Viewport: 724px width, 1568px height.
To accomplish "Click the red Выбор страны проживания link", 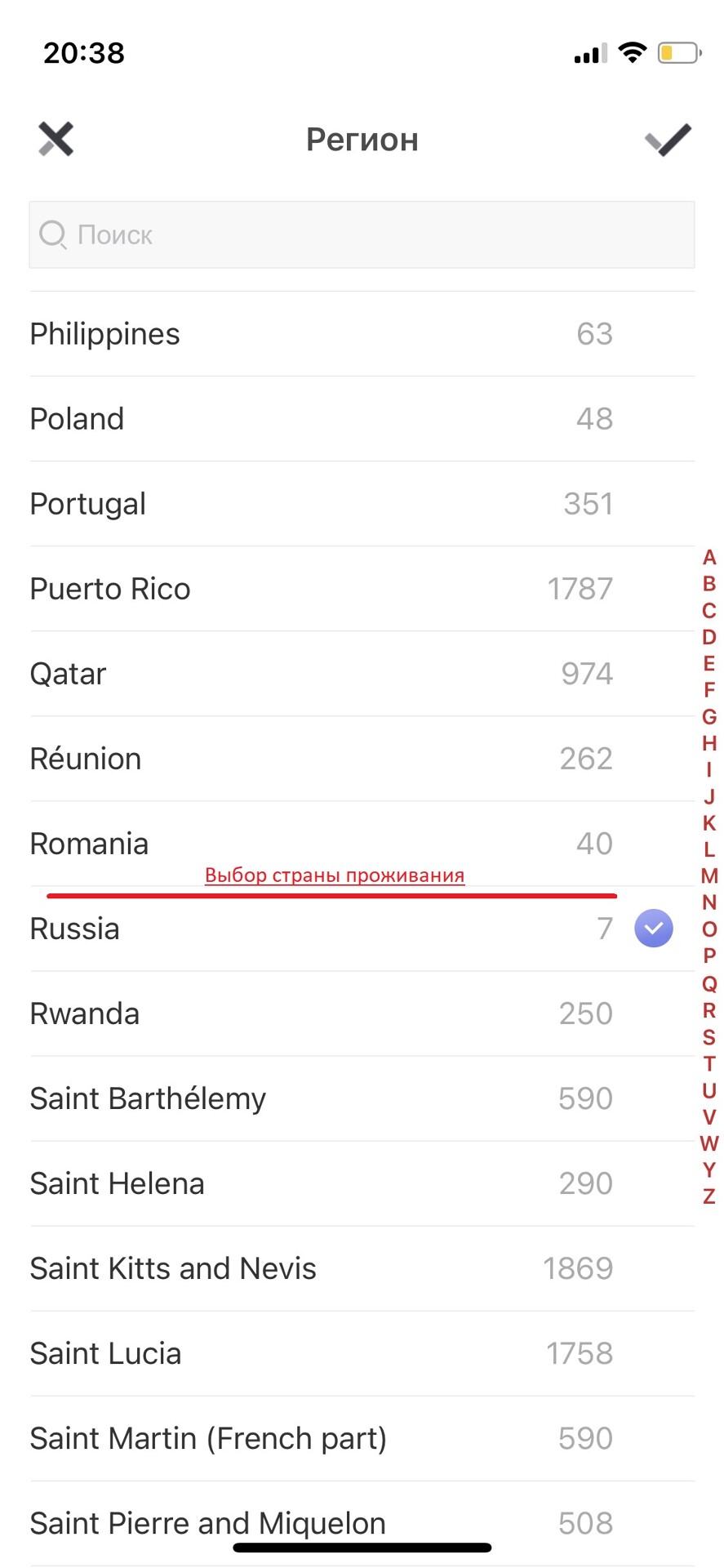I will coord(335,875).
